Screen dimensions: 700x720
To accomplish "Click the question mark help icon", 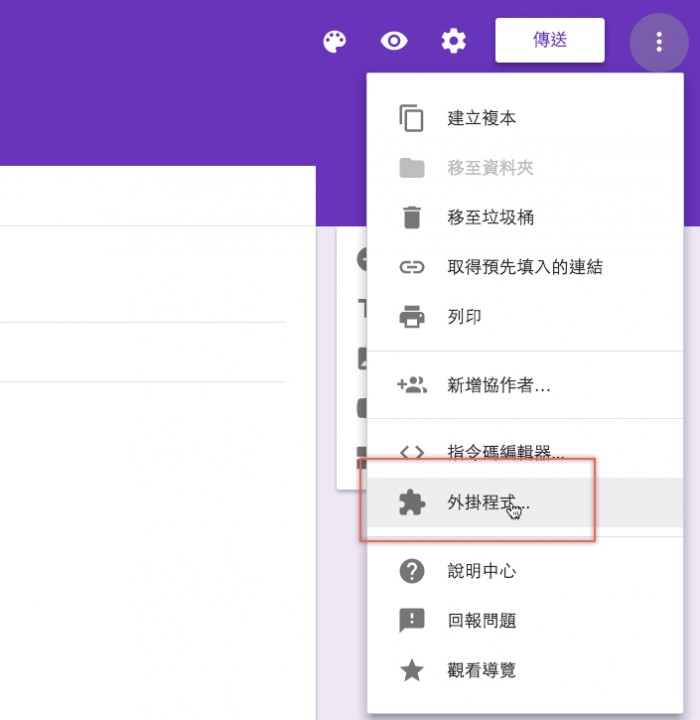I will click(412, 571).
